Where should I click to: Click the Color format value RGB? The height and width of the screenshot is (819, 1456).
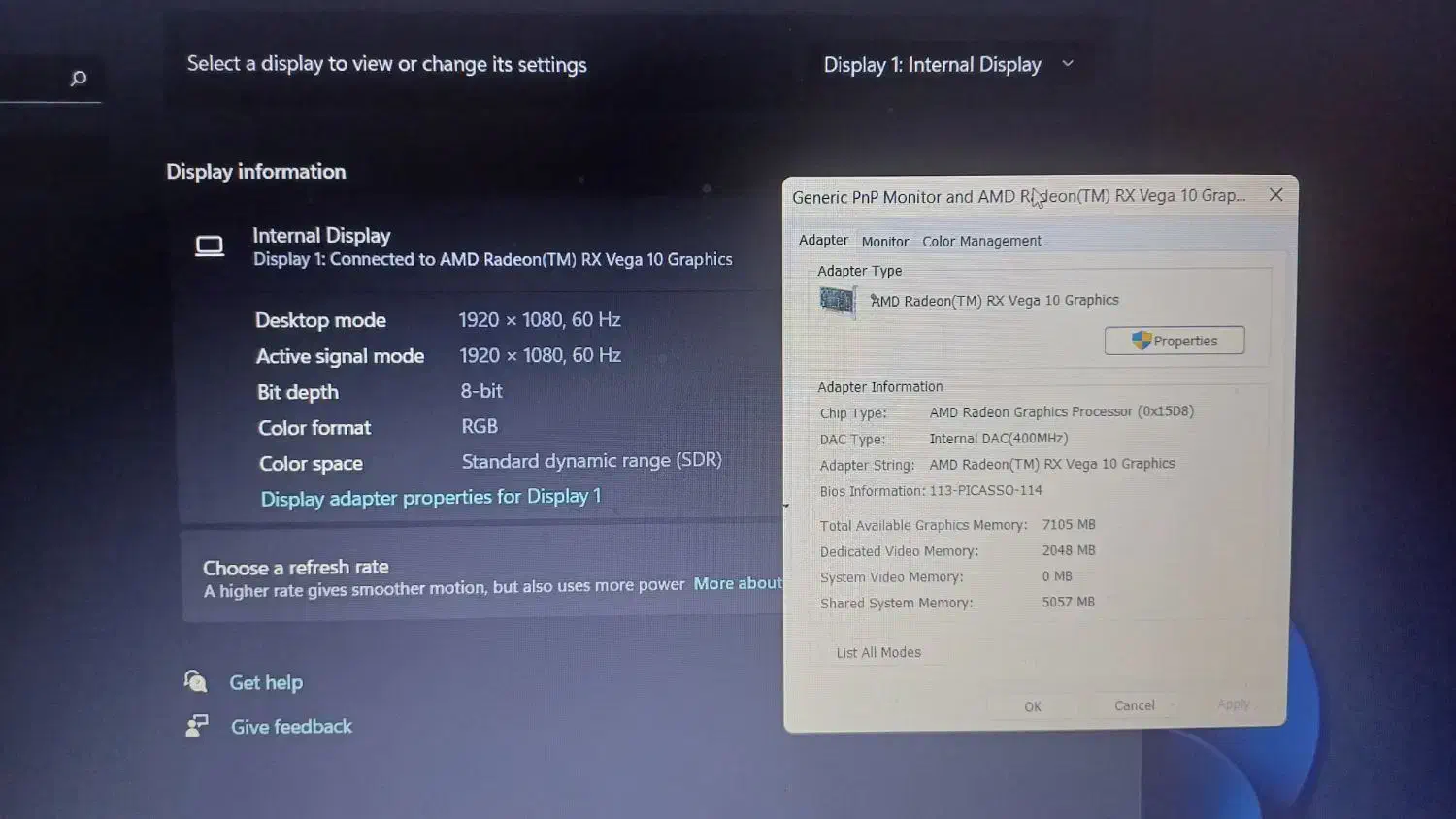pyautogui.click(x=480, y=426)
